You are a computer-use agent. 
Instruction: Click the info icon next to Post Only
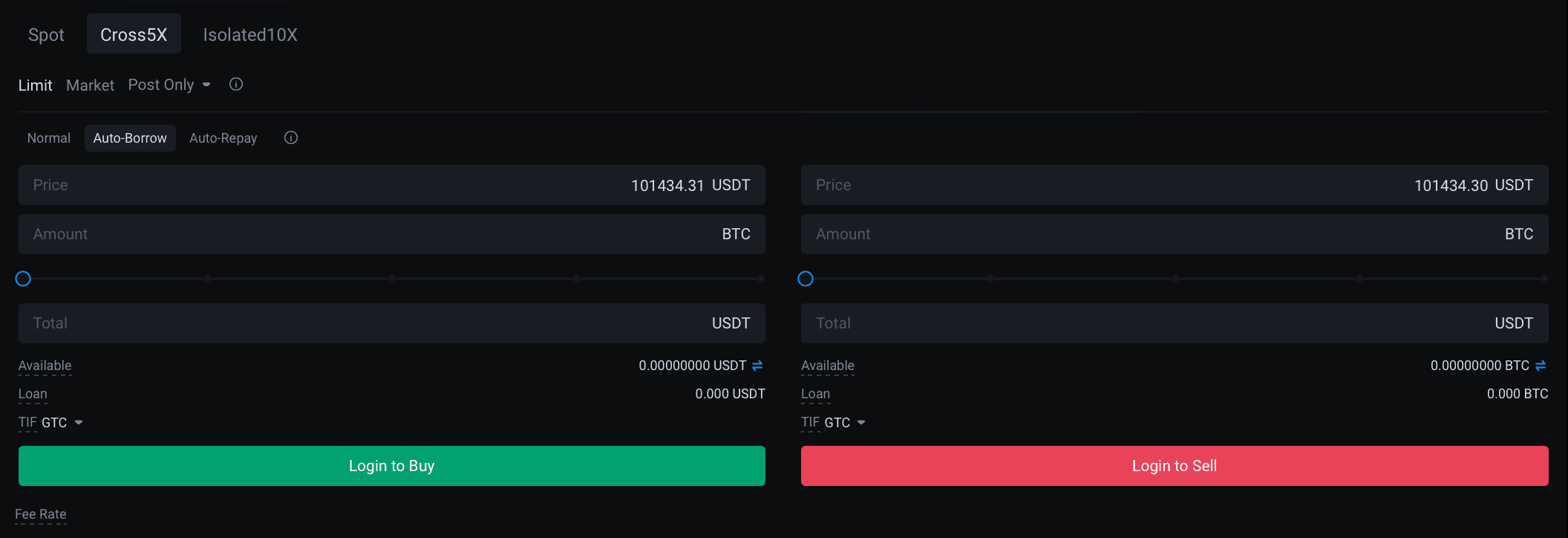[x=236, y=85]
